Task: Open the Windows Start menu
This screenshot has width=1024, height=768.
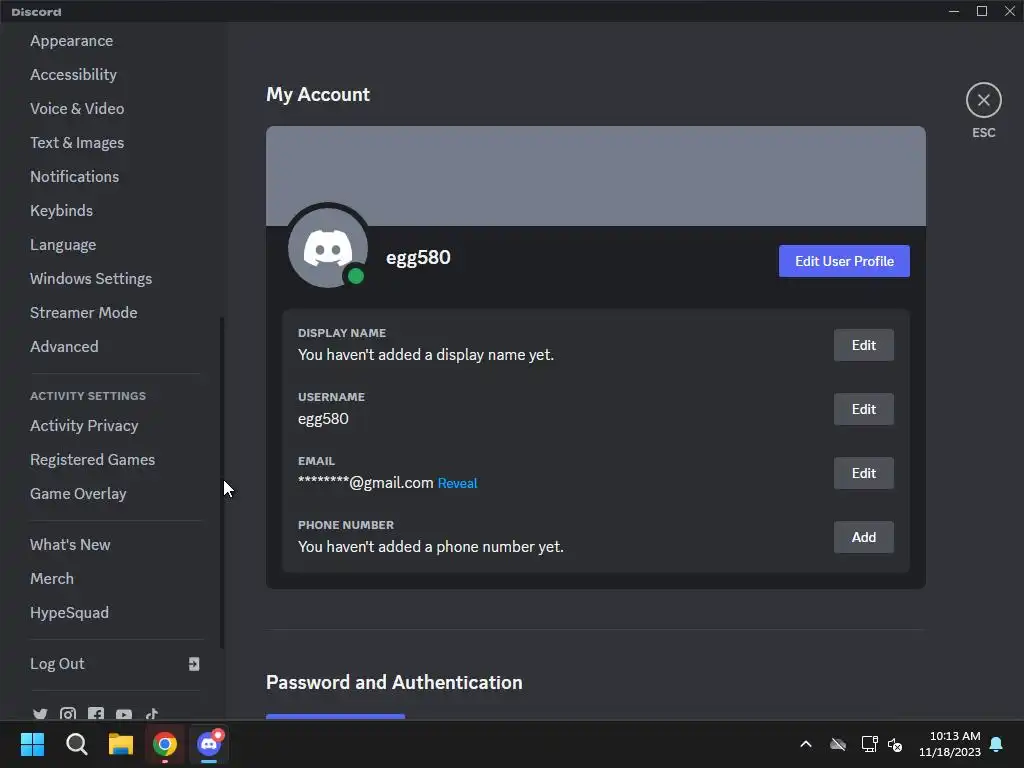Action: pos(32,744)
